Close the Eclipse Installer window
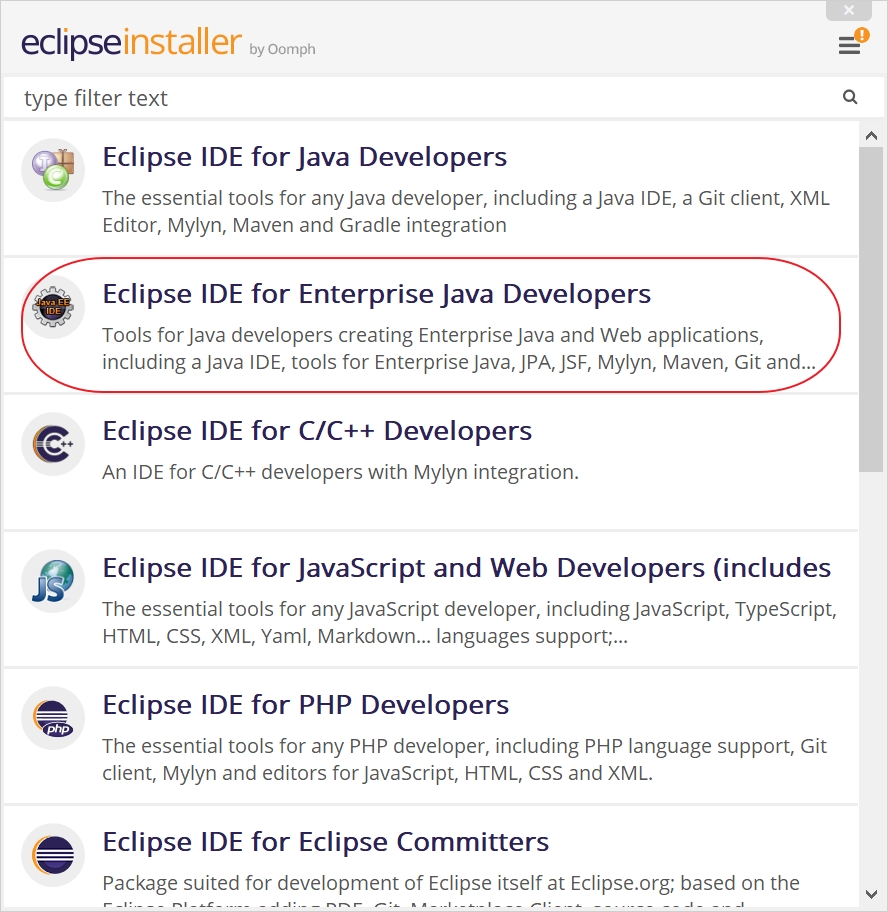The height and width of the screenshot is (912, 888). [x=849, y=10]
